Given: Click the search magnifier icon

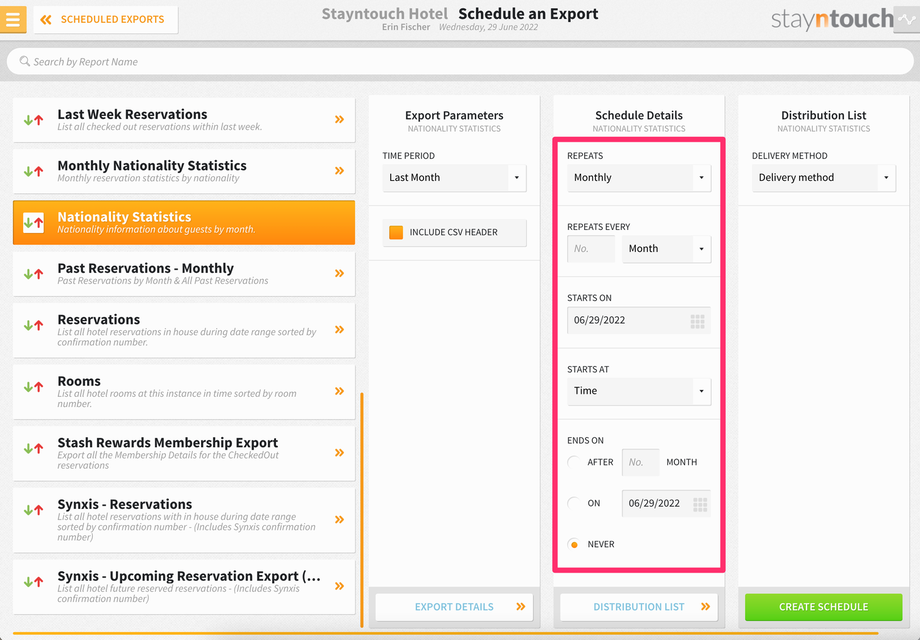Looking at the screenshot, I should (25, 61).
